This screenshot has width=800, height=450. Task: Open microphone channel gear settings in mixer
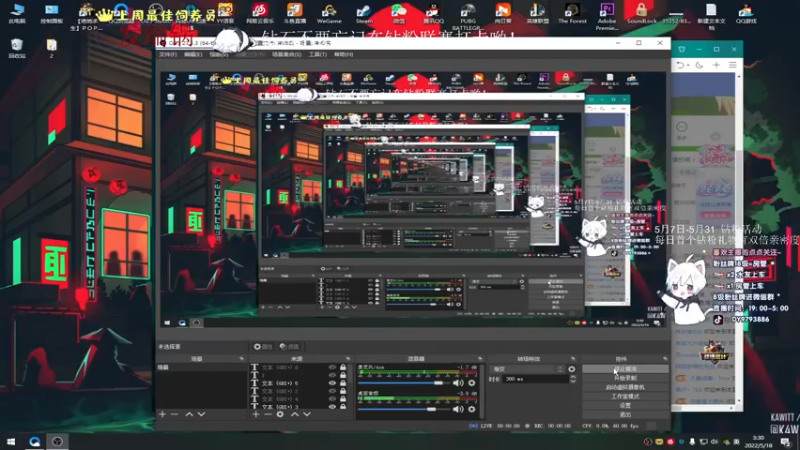pos(471,383)
